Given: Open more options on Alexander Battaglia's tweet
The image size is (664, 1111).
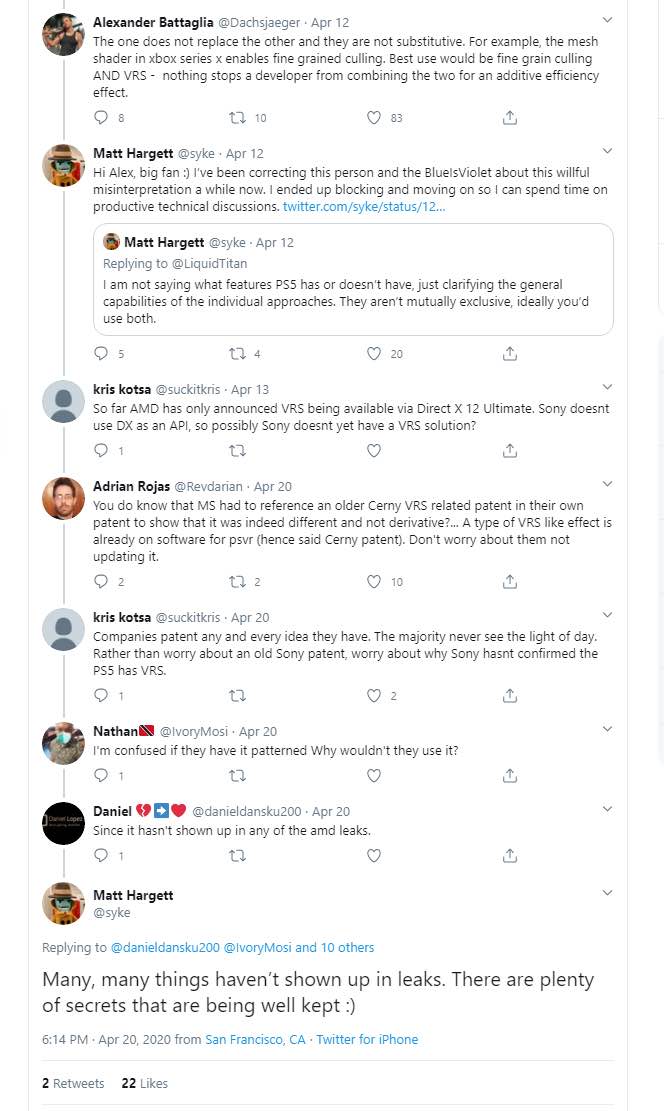Looking at the screenshot, I should pyautogui.click(x=607, y=20).
